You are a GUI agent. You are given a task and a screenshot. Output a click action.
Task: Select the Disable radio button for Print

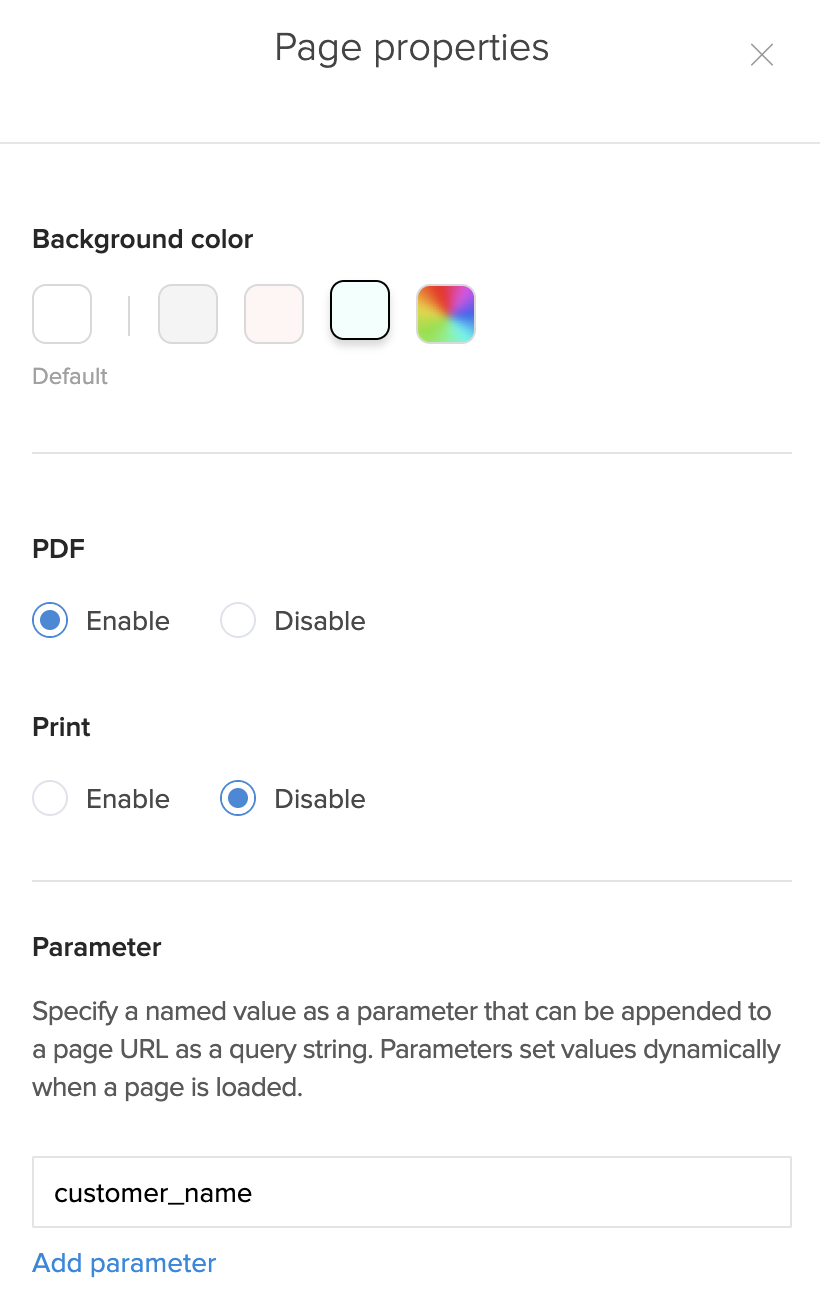click(x=238, y=799)
